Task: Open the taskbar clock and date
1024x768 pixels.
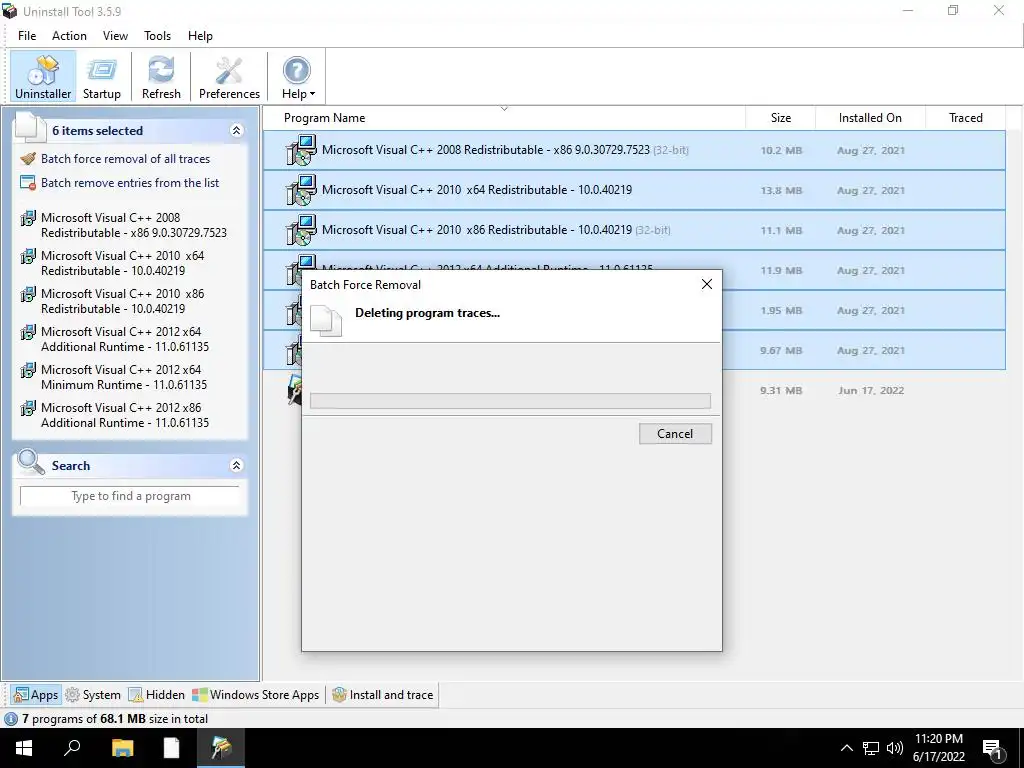Action: (939, 748)
